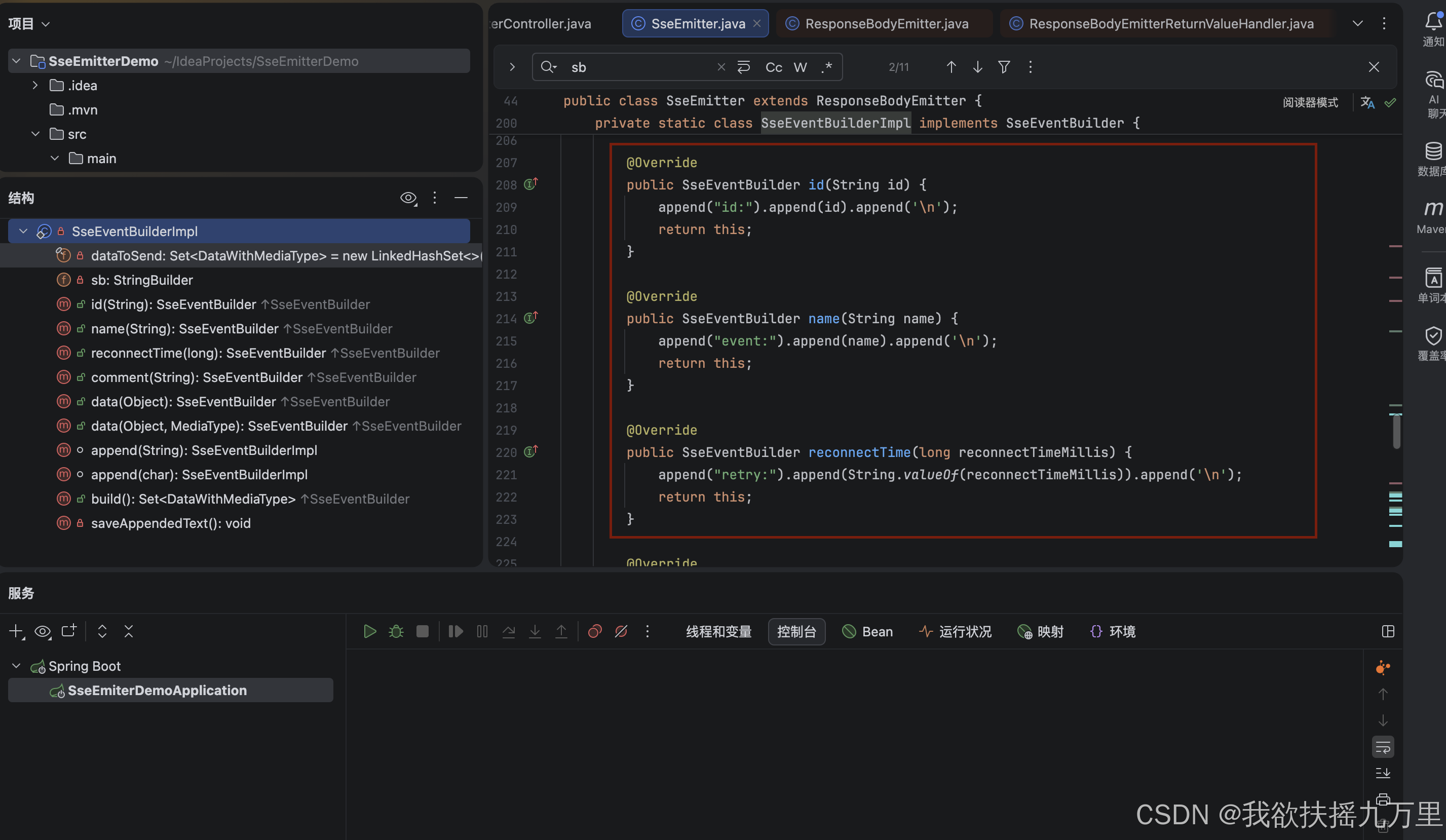
Task: Open 控制台 console tab
Action: pos(796,631)
